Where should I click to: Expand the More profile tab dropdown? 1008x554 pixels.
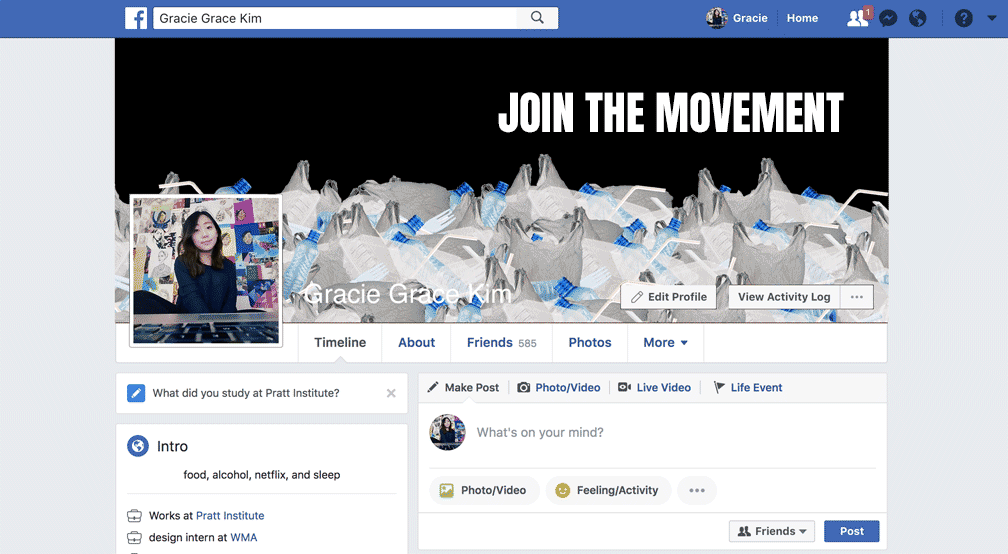665,343
